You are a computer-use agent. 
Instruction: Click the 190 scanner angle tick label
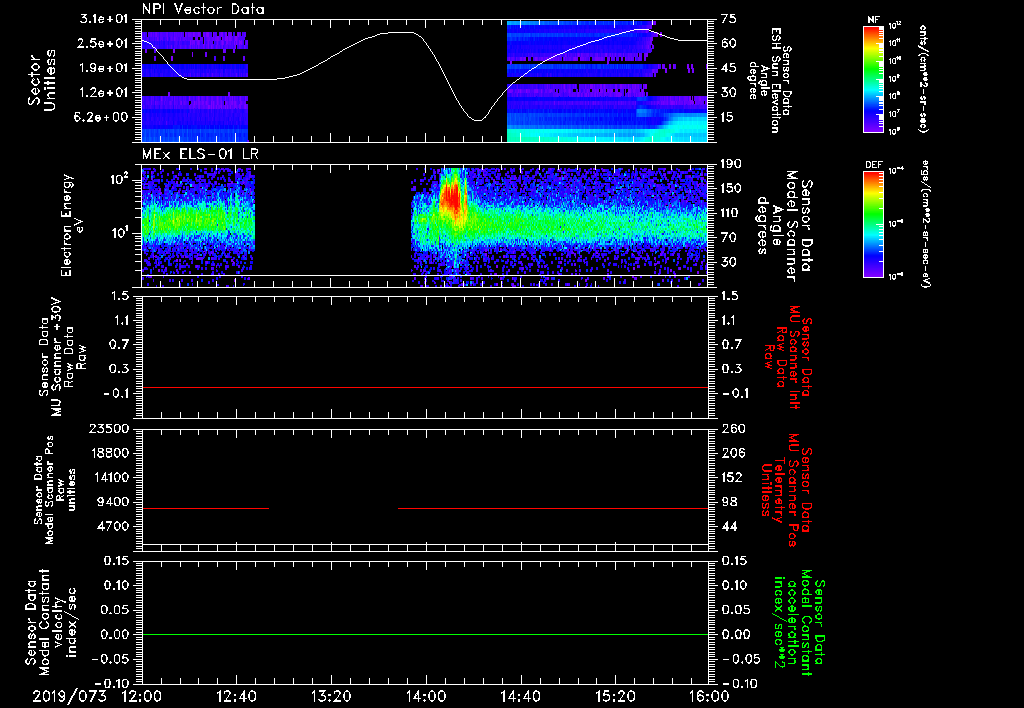(x=732, y=164)
